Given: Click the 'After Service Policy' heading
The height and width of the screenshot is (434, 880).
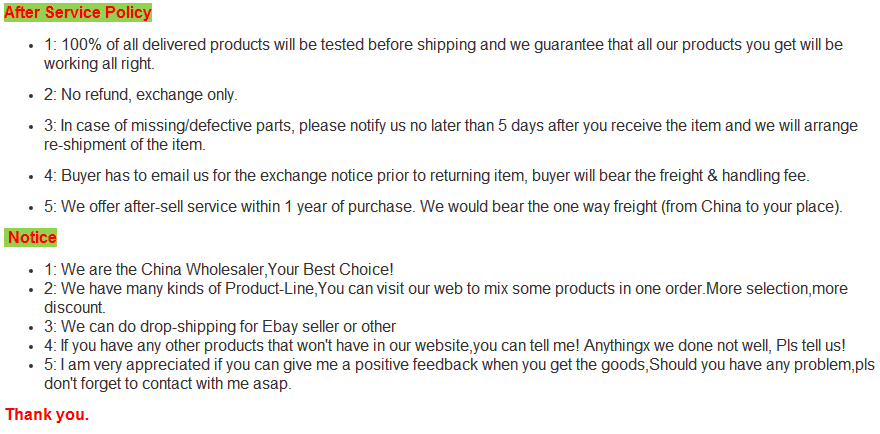Looking at the screenshot, I should (x=78, y=13).
